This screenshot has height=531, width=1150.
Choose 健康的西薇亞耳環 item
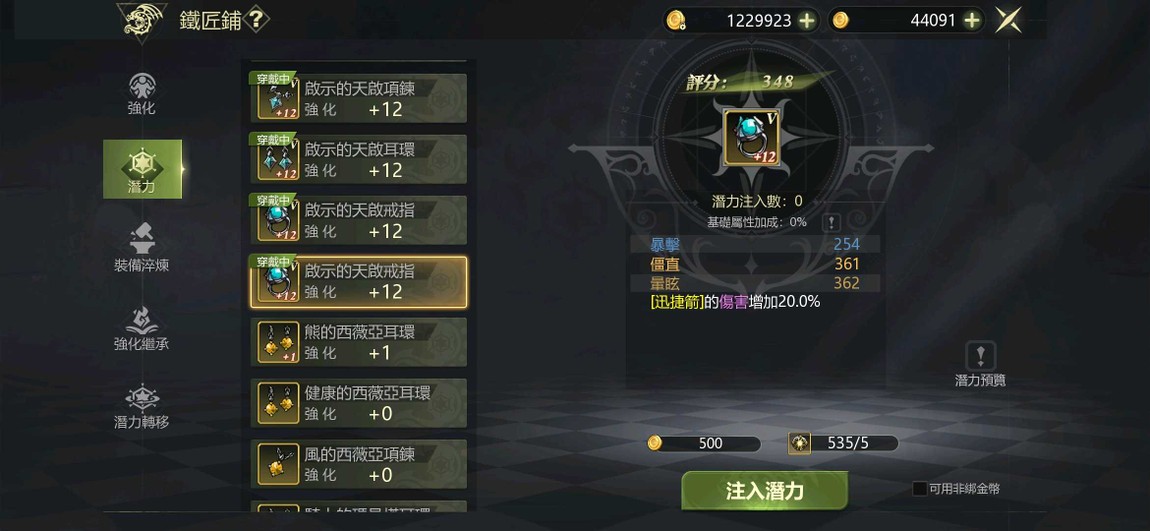point(359,403)
